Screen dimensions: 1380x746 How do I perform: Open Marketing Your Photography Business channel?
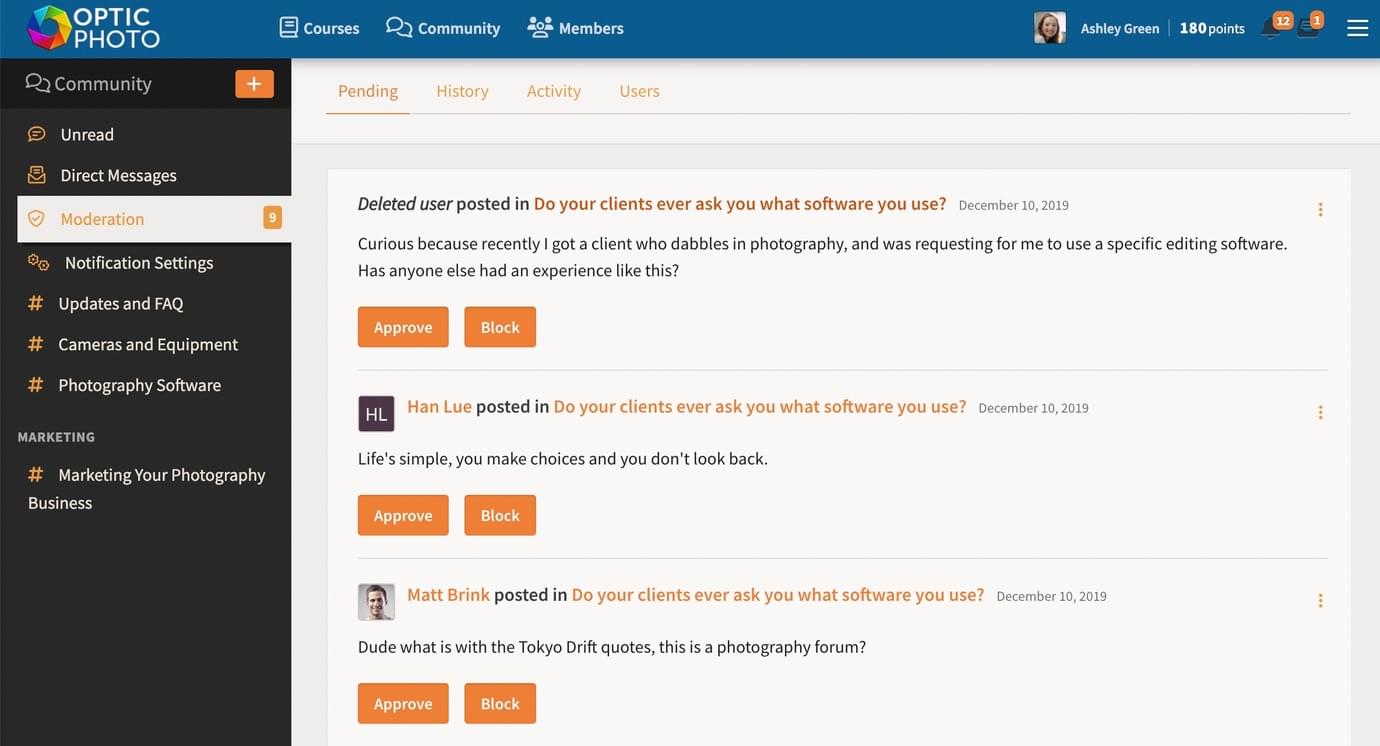tap(147, 488)
